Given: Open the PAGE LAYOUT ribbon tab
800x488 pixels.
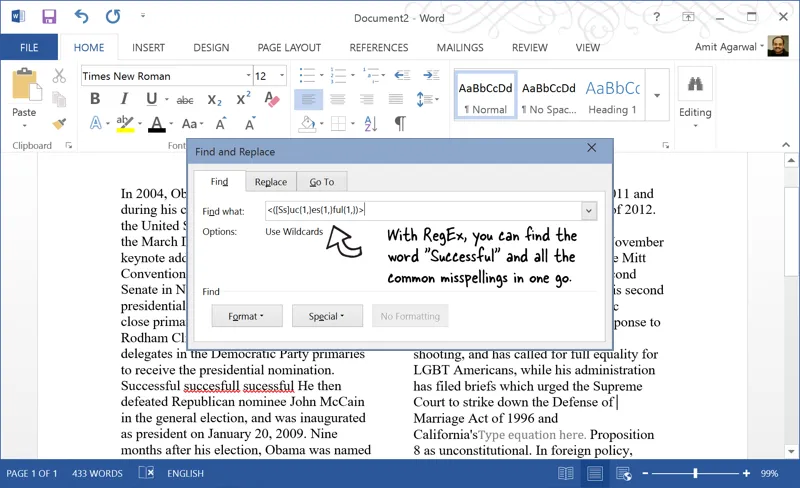Looking at the screenshot, I should (289, 47).
